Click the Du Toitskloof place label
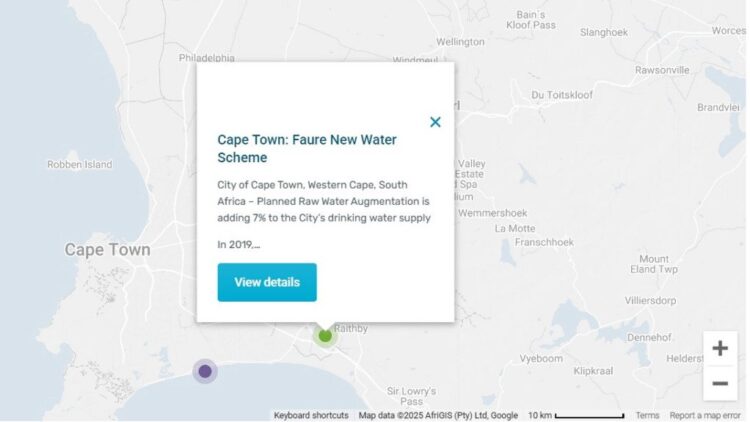The height and width of the screenshot is (422, 750). [565, 95]
